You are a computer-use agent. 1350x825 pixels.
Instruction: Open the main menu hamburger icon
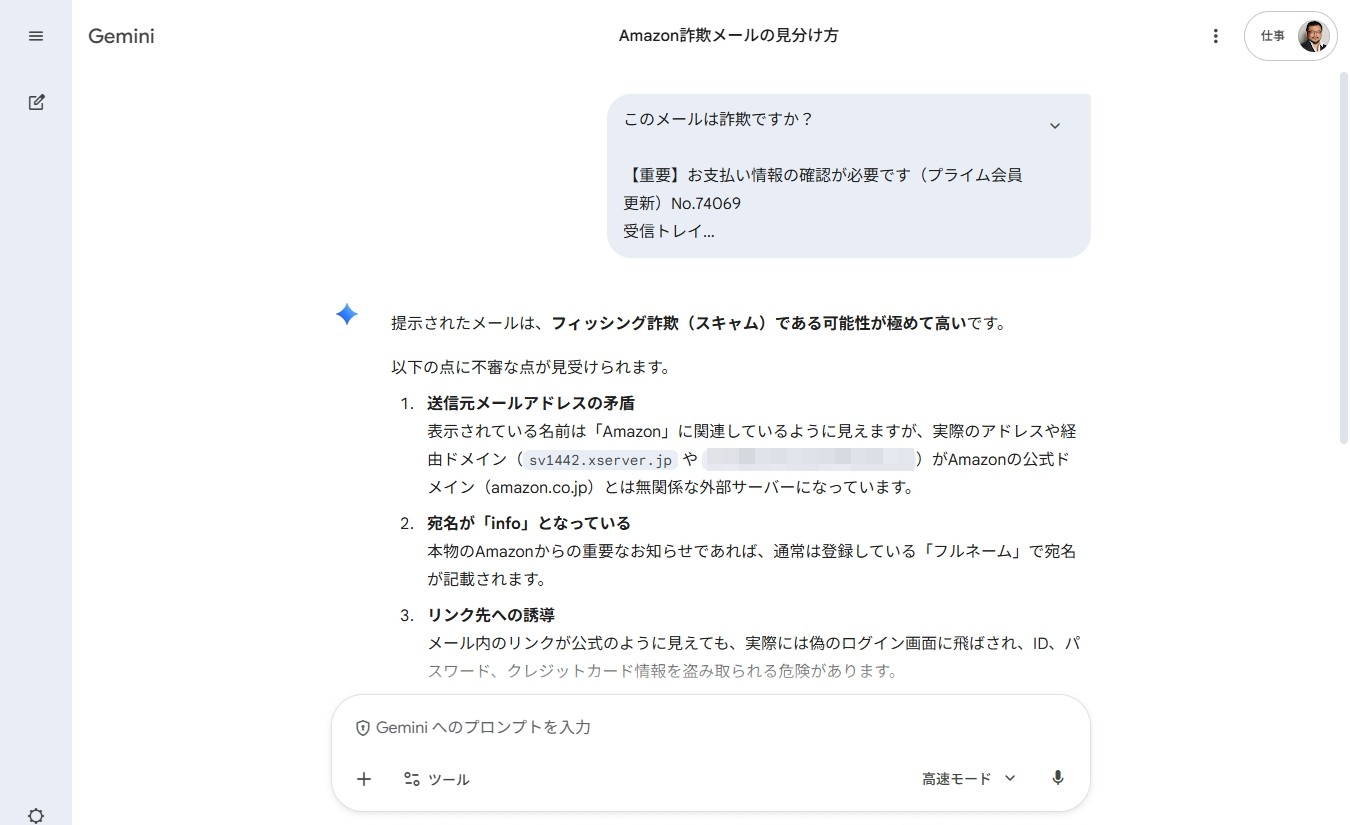pyautogui.click(x=36, y=36)
